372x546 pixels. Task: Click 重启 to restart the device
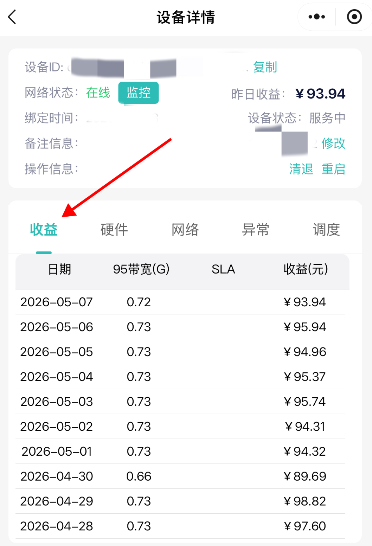click(333, 169)
